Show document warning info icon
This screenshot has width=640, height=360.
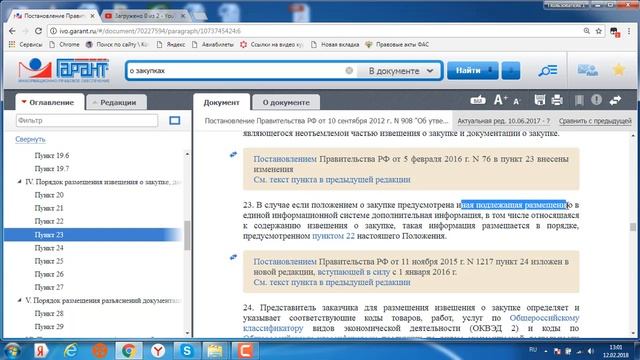click(596, 99)
